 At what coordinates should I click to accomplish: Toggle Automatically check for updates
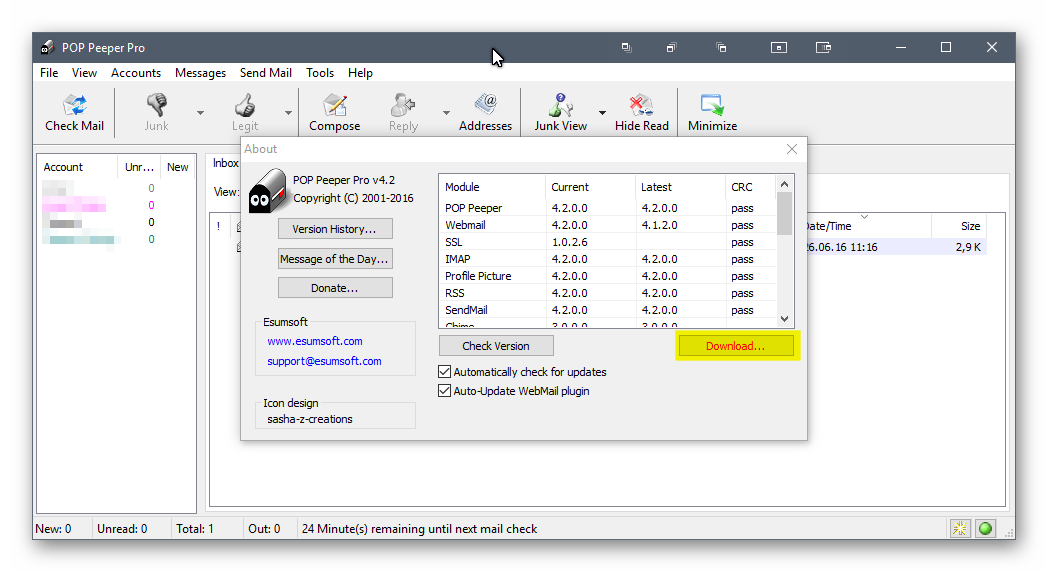click(x=444, y=372)
